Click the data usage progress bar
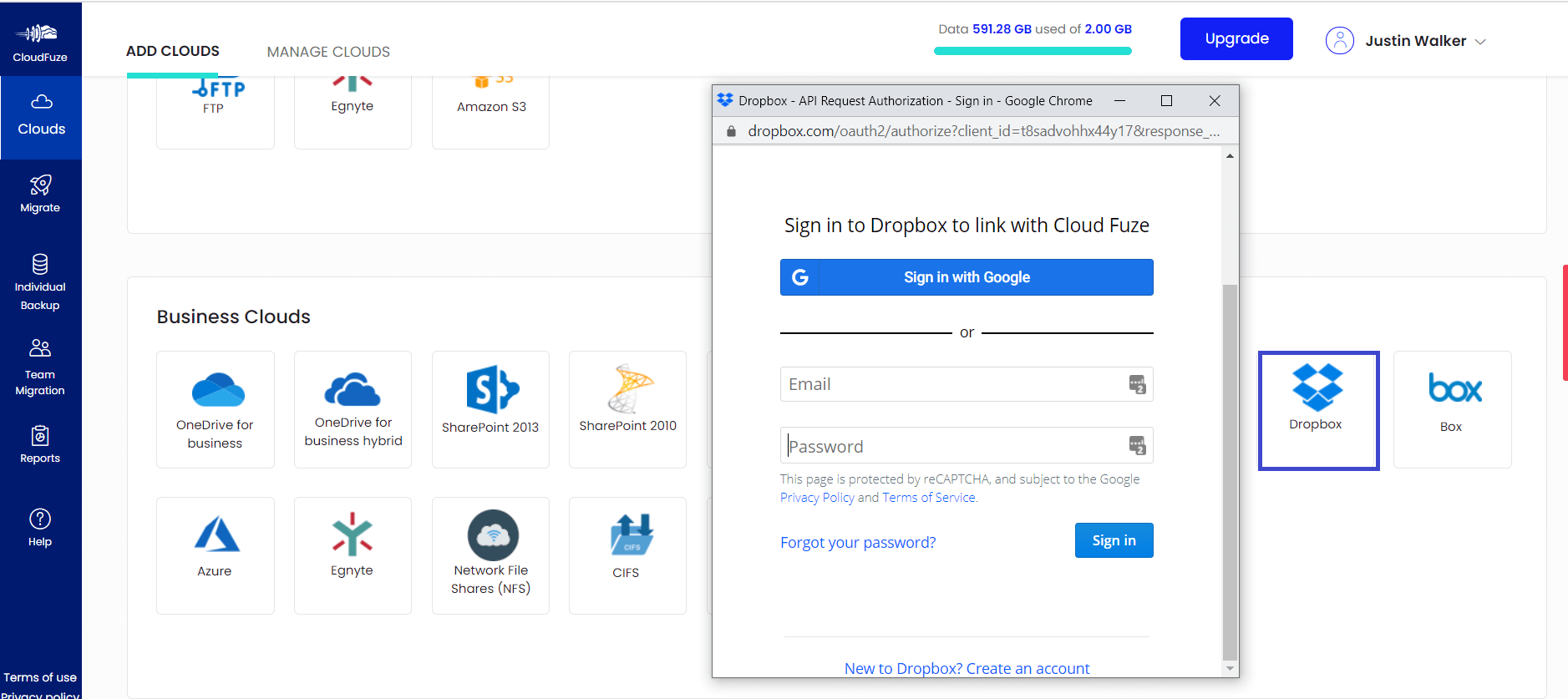This screenshot has height=699, width=1568. (1033, 51)
